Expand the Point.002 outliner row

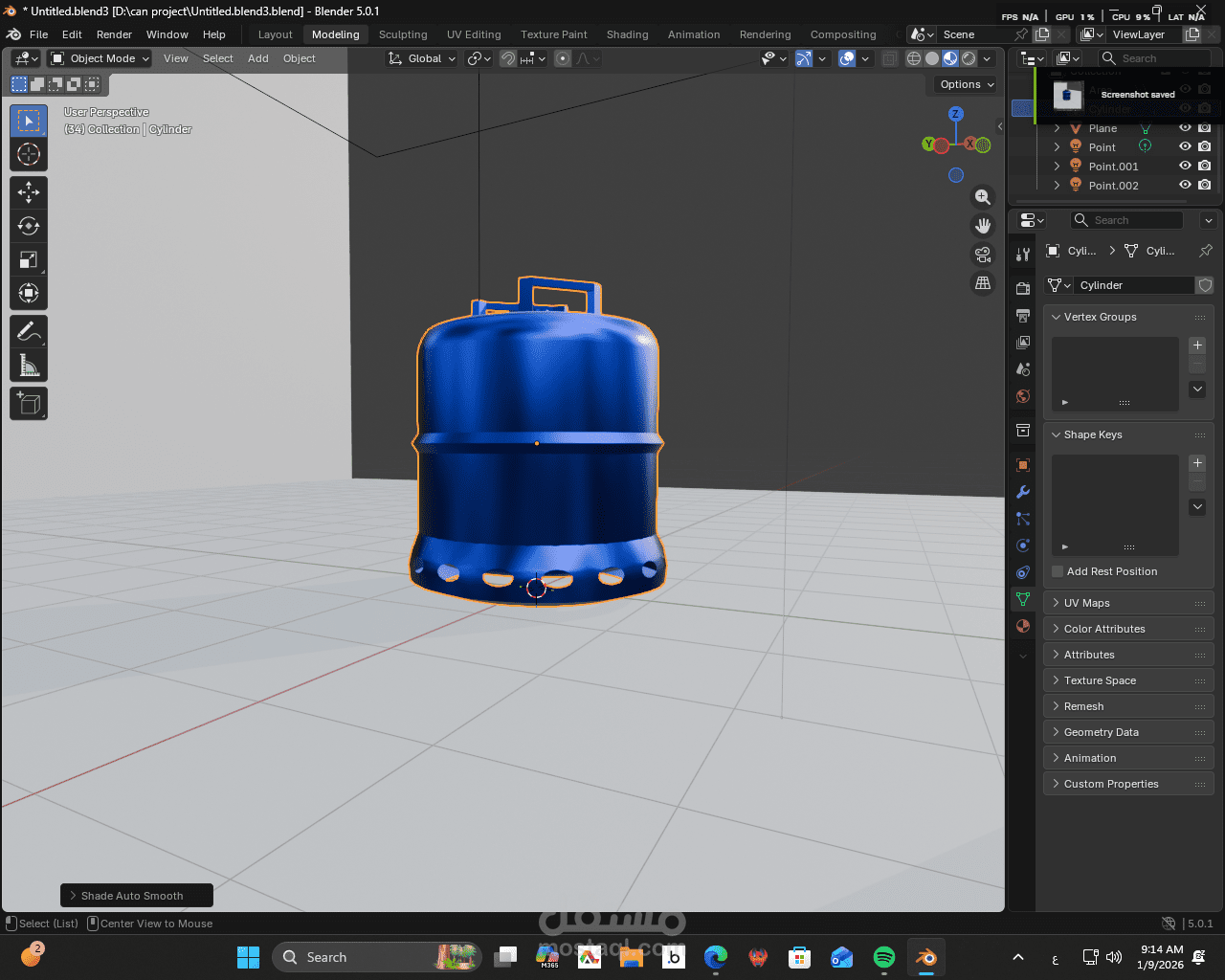(1057, 186)
